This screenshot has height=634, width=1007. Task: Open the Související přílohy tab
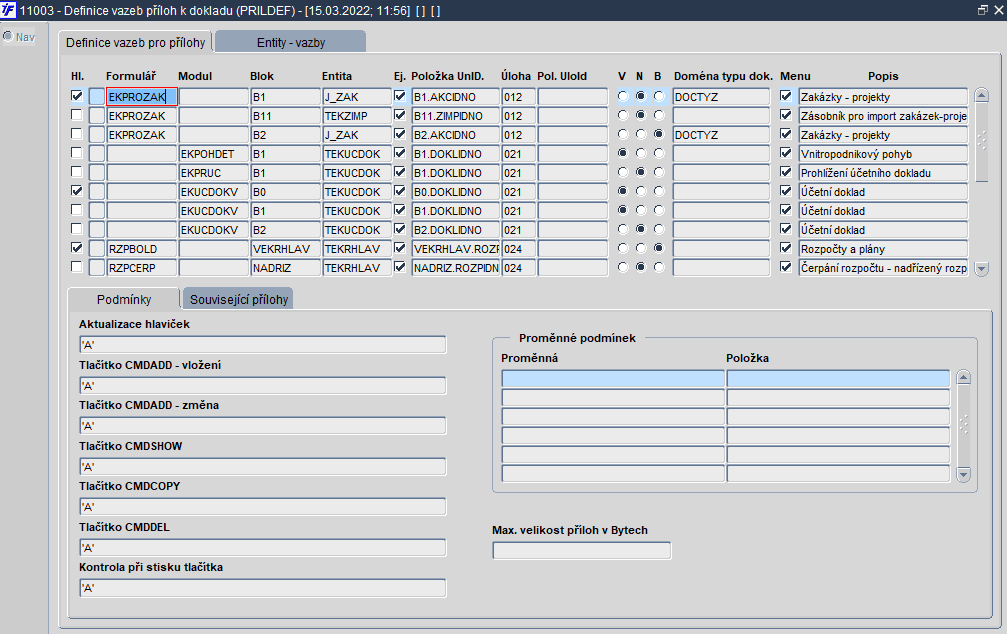point(239,299)
